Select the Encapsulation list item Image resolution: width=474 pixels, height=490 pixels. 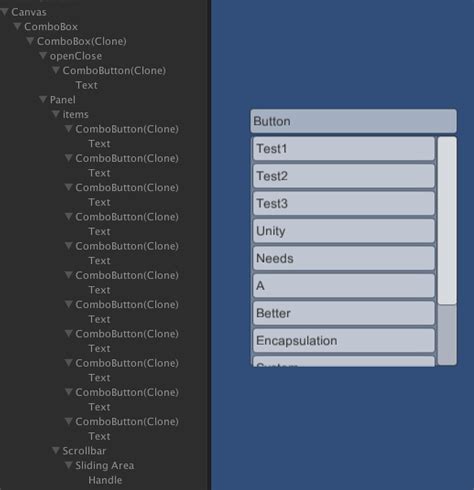[x=344, y=340]
